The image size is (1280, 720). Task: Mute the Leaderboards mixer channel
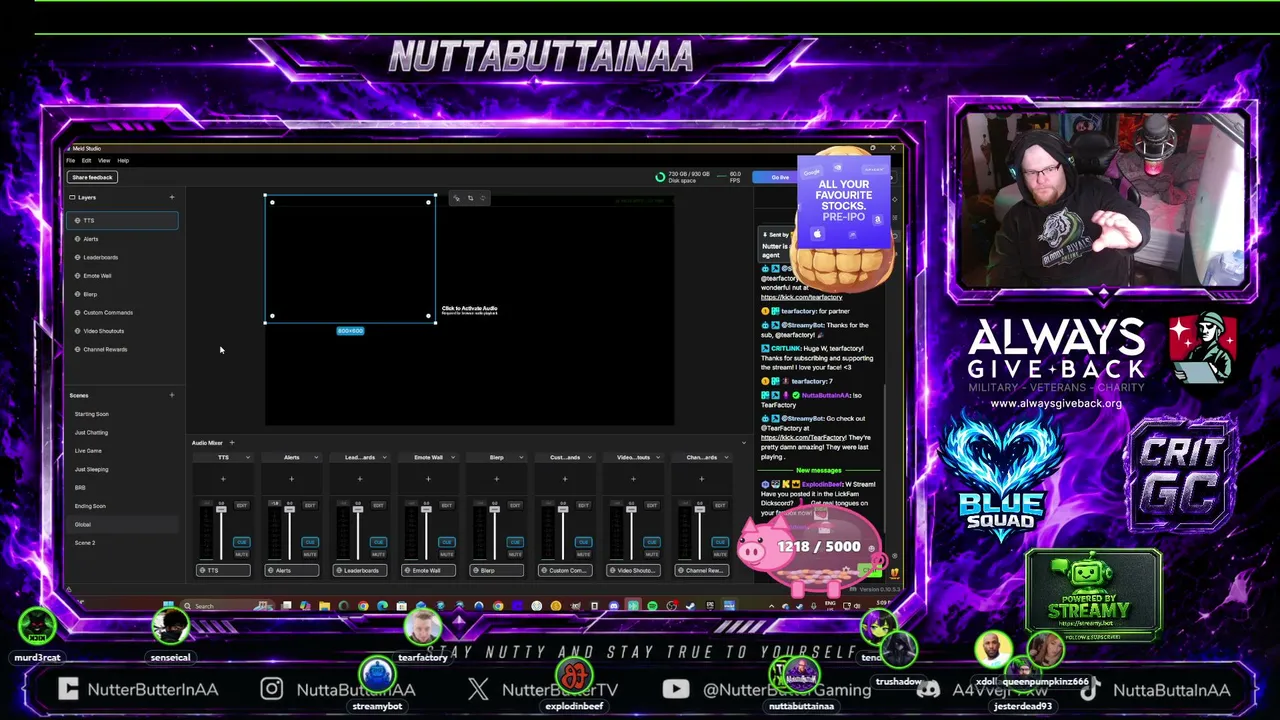point(378,554)
